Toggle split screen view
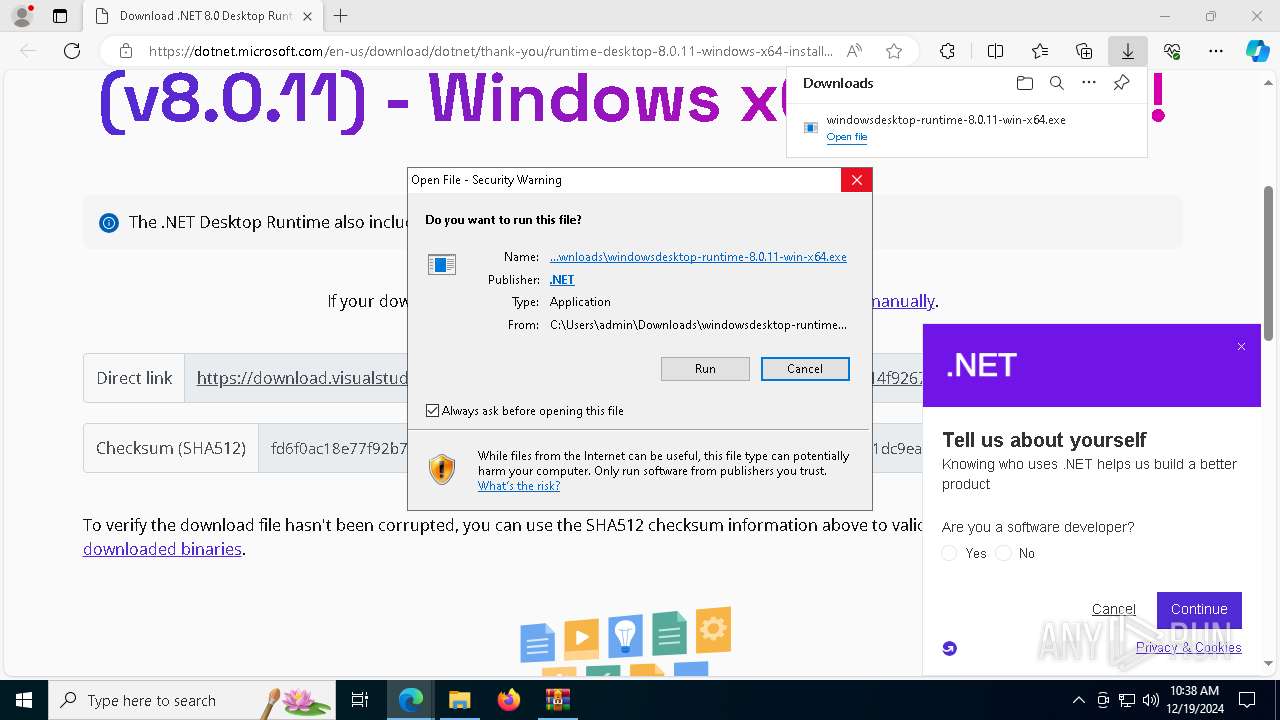Screen dimensions: 1280x720 (x=995, y=51)
